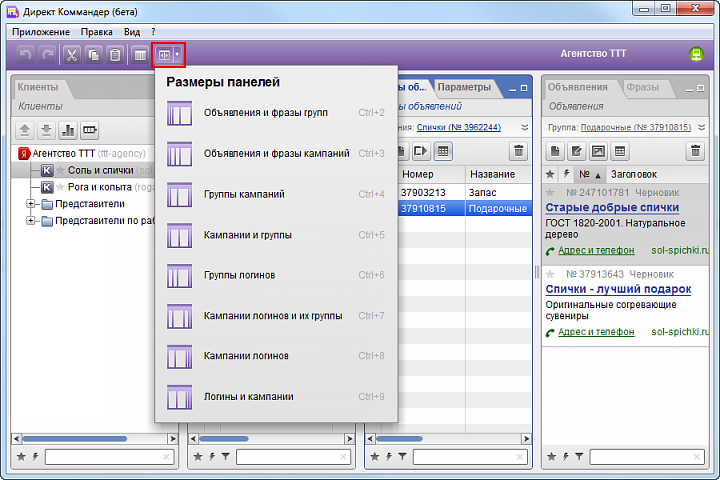Choose layout Кампании логинов
The width and height of the screenshot is (720, 480).
click(x=276, y=356)
